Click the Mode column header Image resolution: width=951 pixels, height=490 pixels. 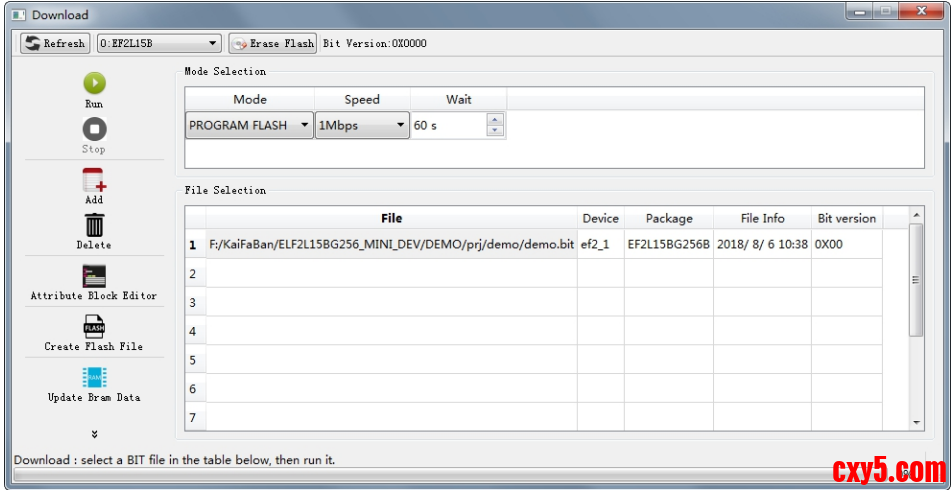tap(249, 99)
